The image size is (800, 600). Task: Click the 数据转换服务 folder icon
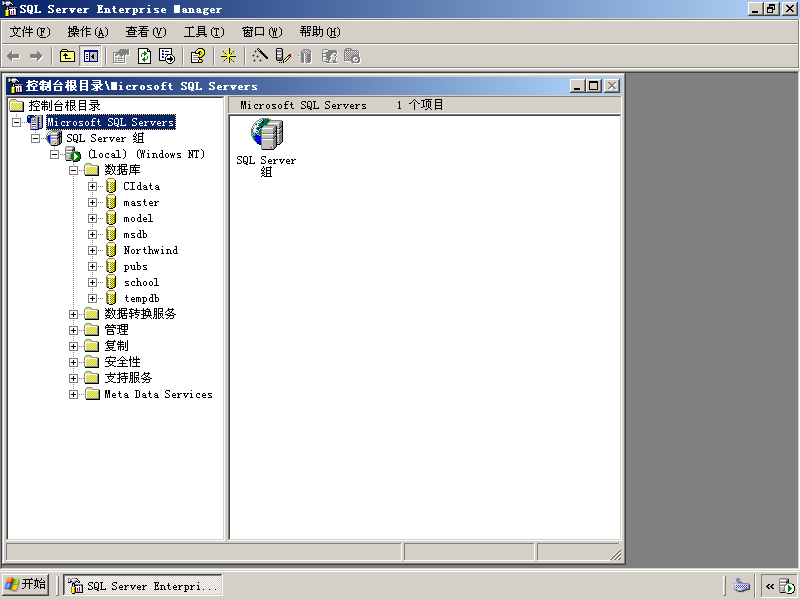coord(91,314)
